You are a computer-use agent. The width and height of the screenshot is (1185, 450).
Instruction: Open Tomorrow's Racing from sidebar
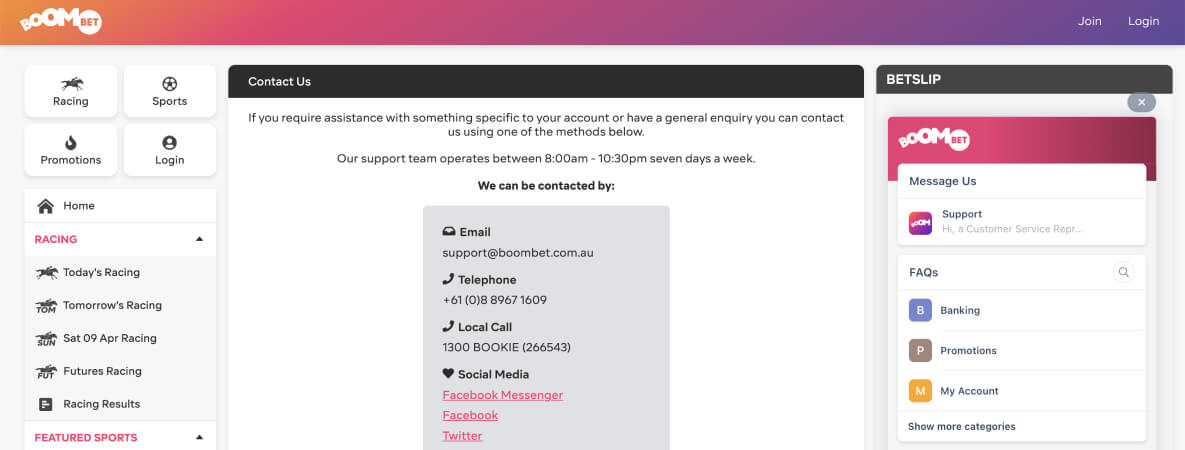120,306
